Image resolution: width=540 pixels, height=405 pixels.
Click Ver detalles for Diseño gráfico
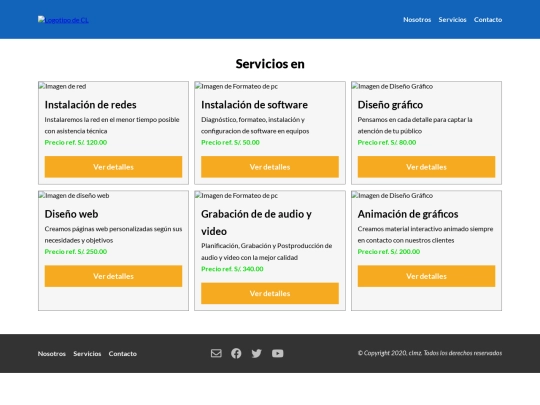[426, 167]
